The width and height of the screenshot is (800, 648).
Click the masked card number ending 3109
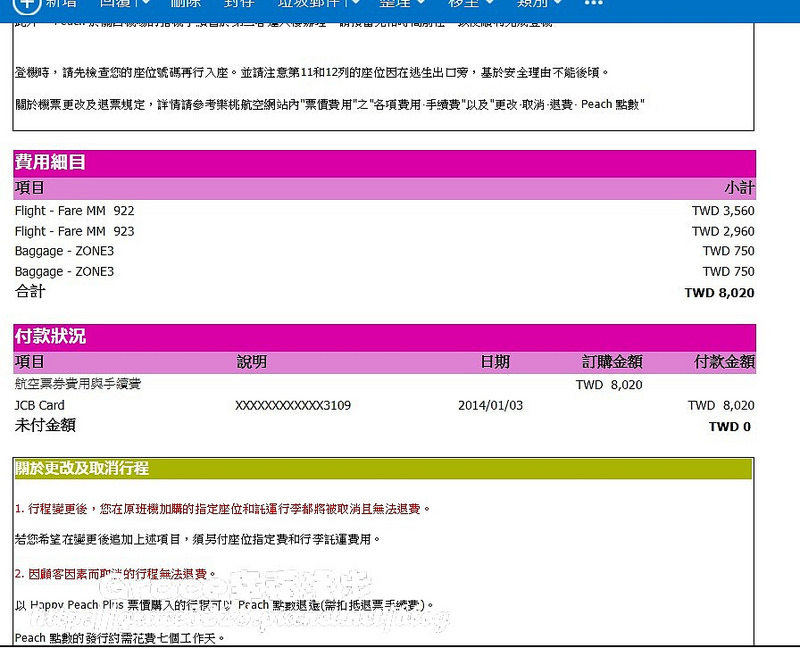[x=293, y=406]
